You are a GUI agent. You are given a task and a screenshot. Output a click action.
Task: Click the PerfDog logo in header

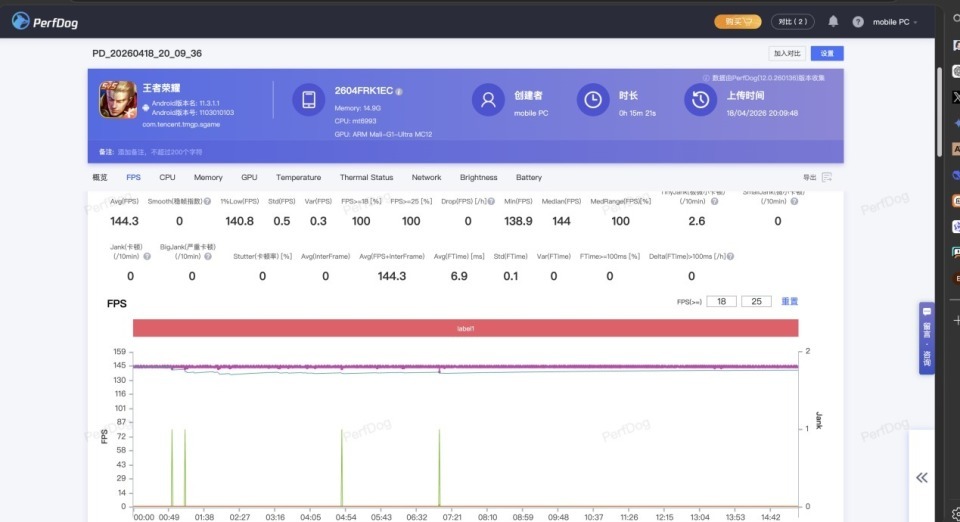tap(45, 22)
